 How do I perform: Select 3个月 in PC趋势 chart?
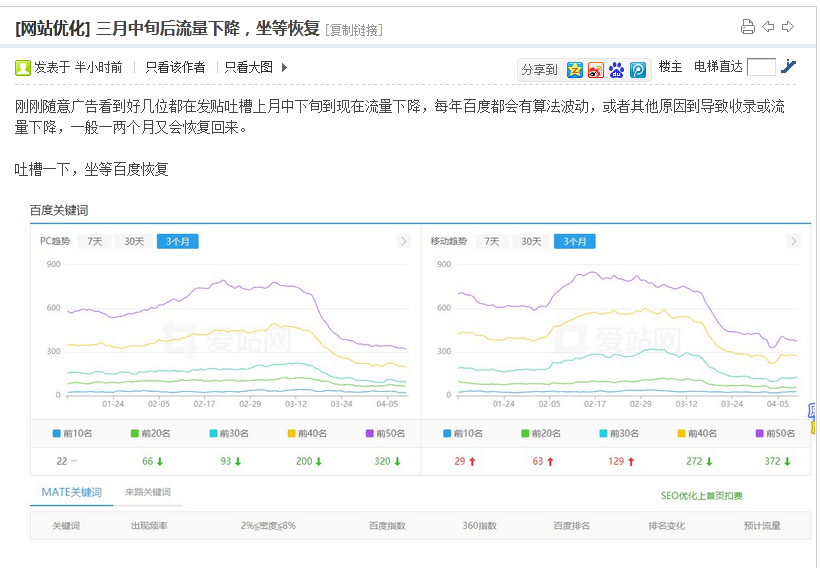tap(178, 241)
